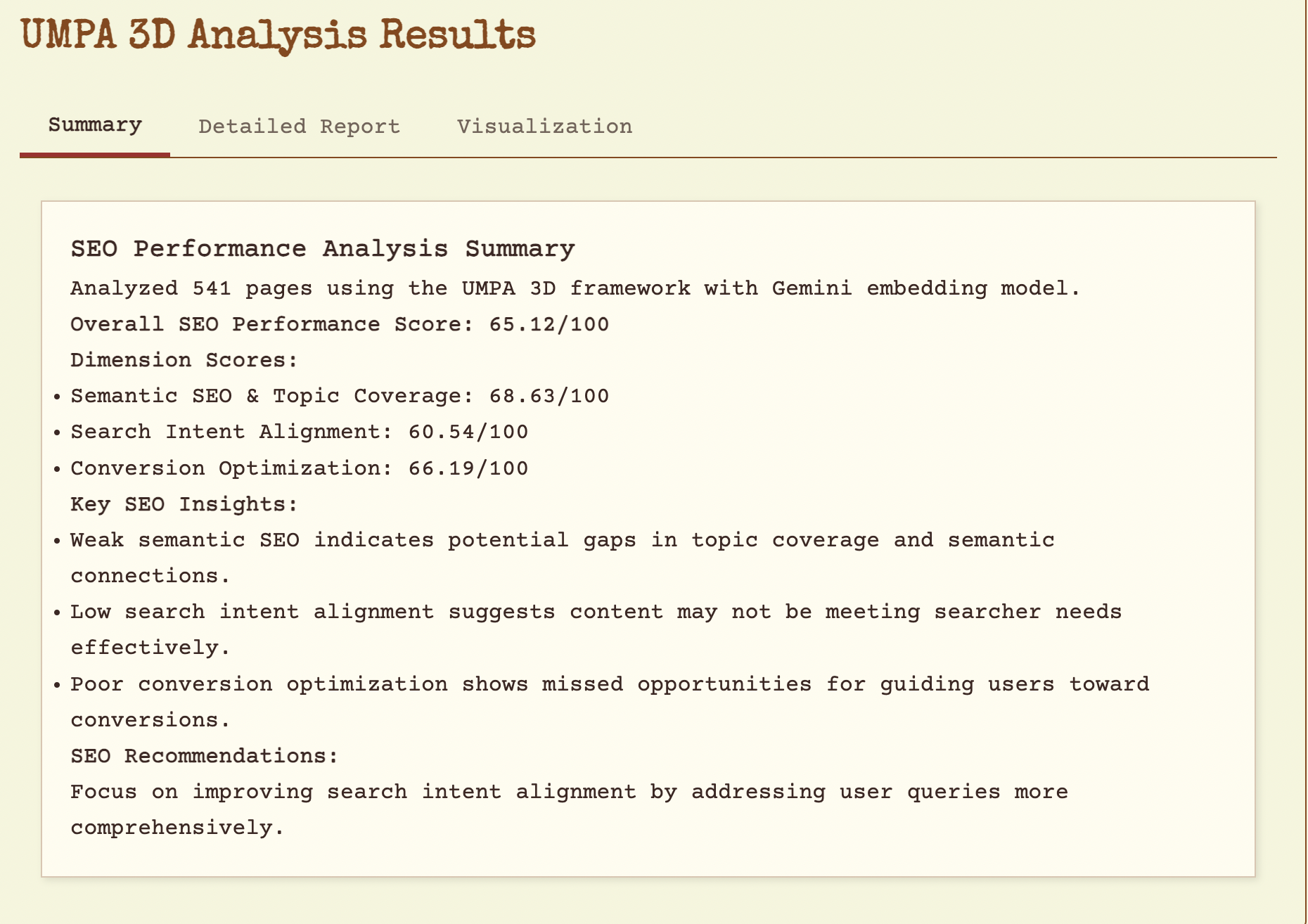Click the Weak semantic SEO insight
Image resolution: width=1308 pixels, height=924 pixels.
(x=562, y=540)
